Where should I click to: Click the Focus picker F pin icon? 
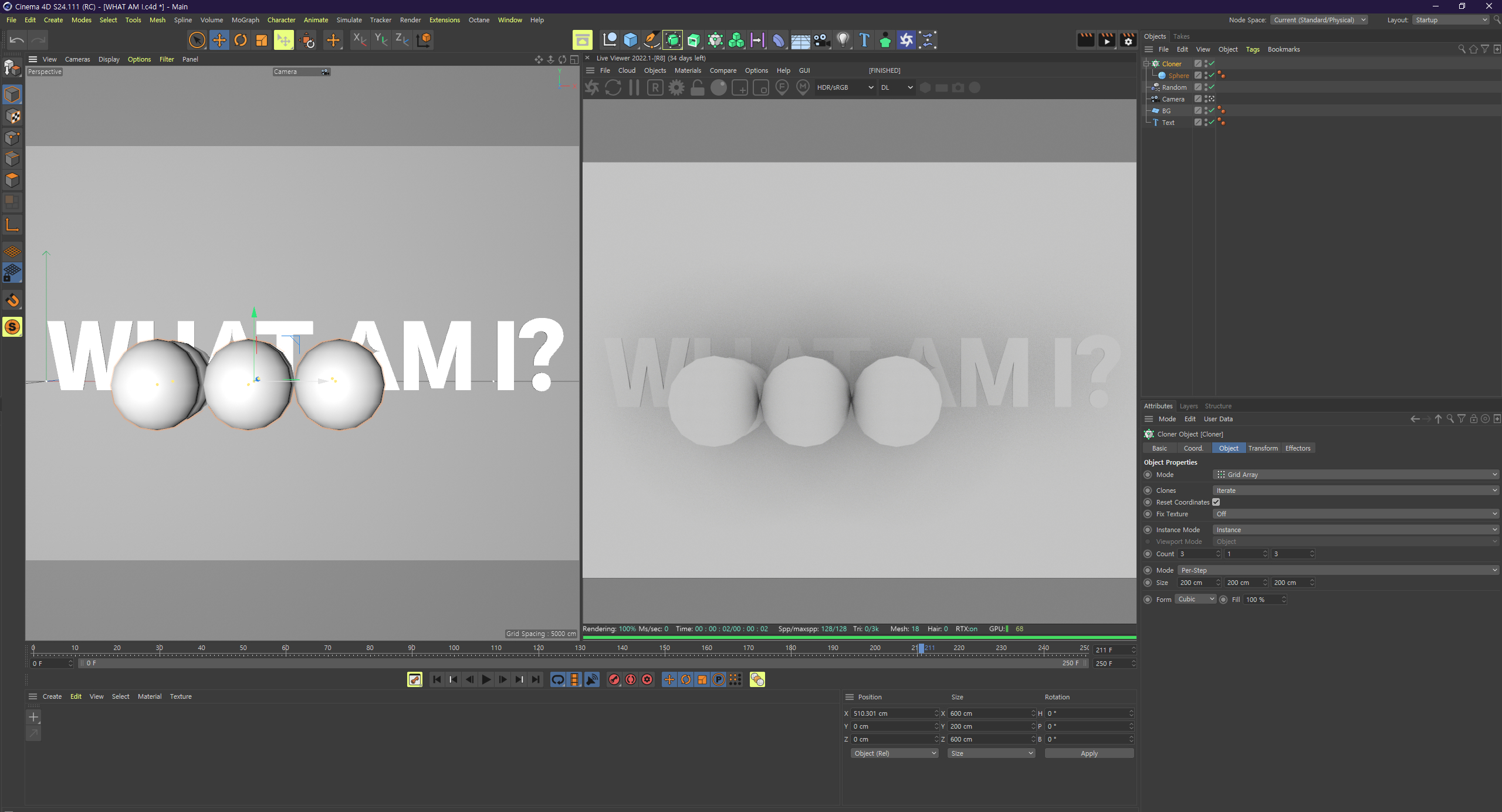[x=782, y=88]
